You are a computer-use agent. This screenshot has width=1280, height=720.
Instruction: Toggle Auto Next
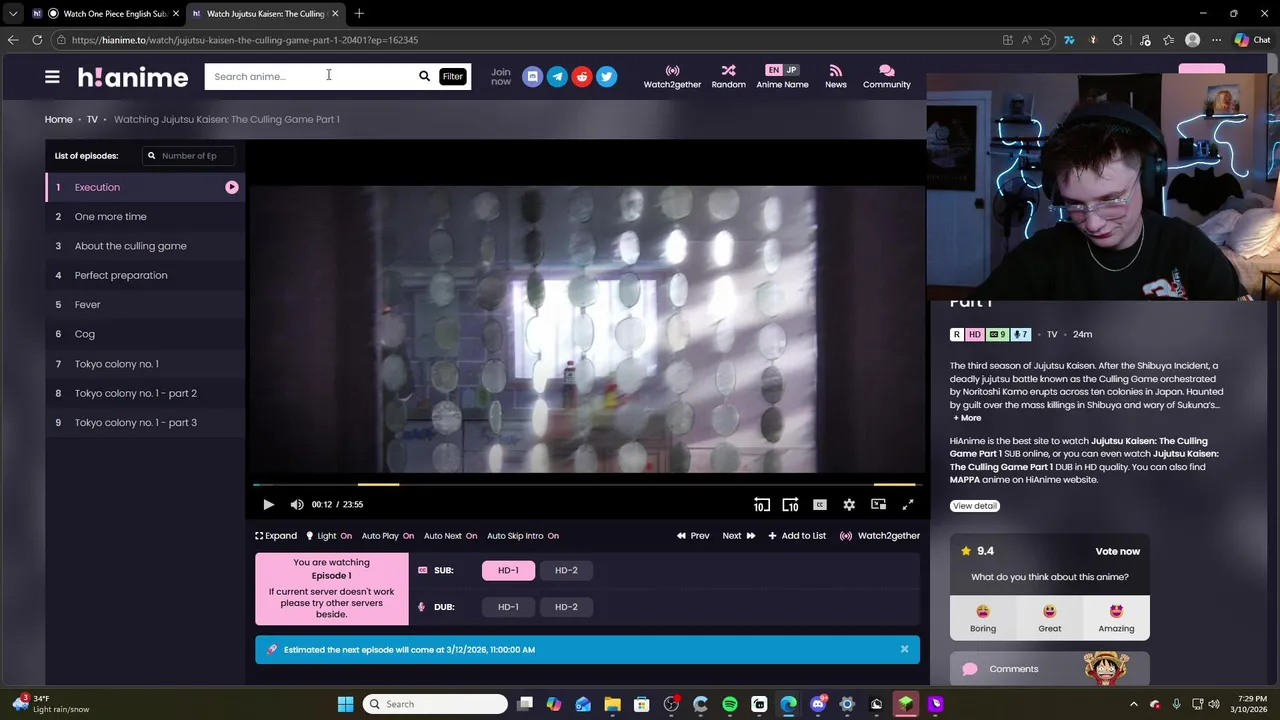[450, 536]
